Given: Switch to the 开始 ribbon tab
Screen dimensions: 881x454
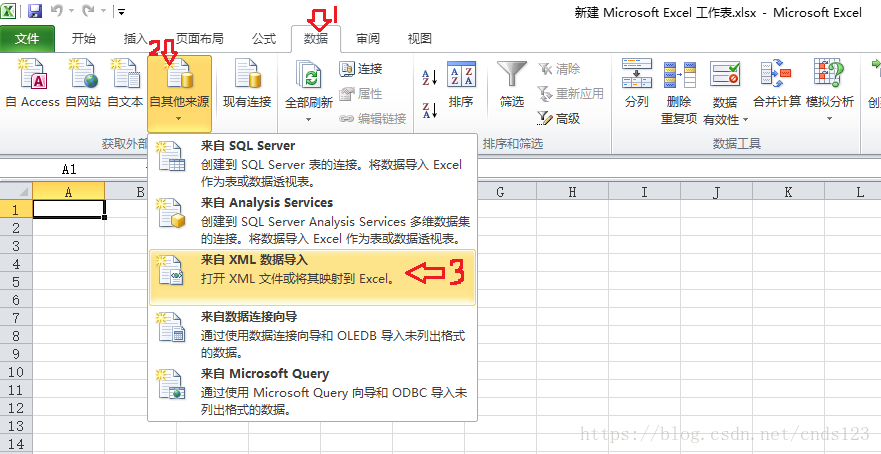Looking at the screenshot, I should (x=84, y=39).
